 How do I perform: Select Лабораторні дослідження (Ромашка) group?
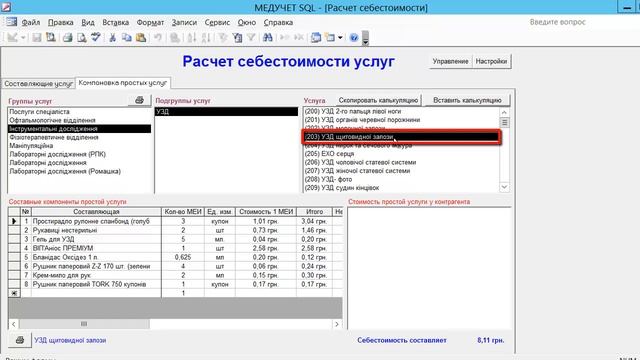pos(80,171)
